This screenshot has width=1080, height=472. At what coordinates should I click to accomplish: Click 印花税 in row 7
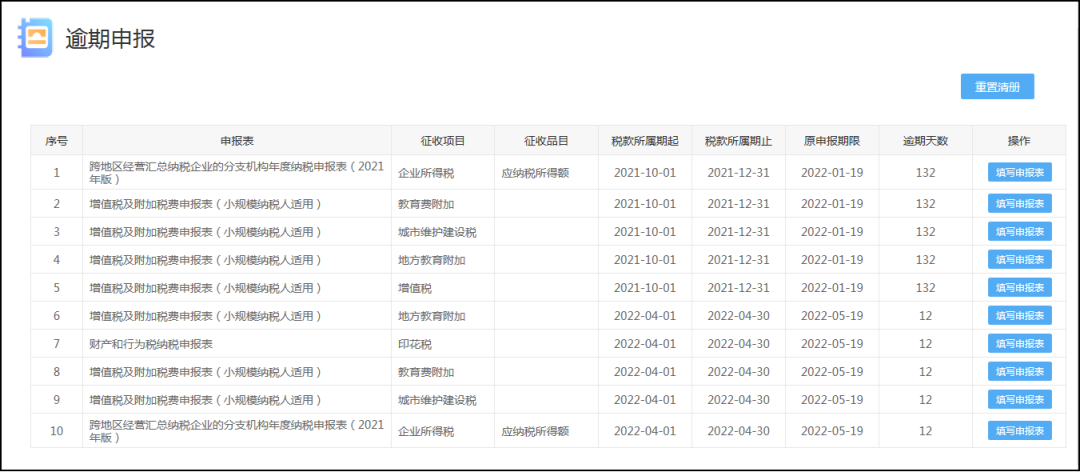[415, 344]
